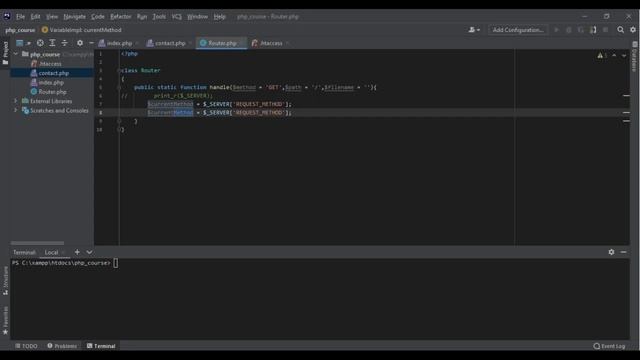Select Router.php in the project tree
Screen dimensions: 640x360
click(52, 92)
